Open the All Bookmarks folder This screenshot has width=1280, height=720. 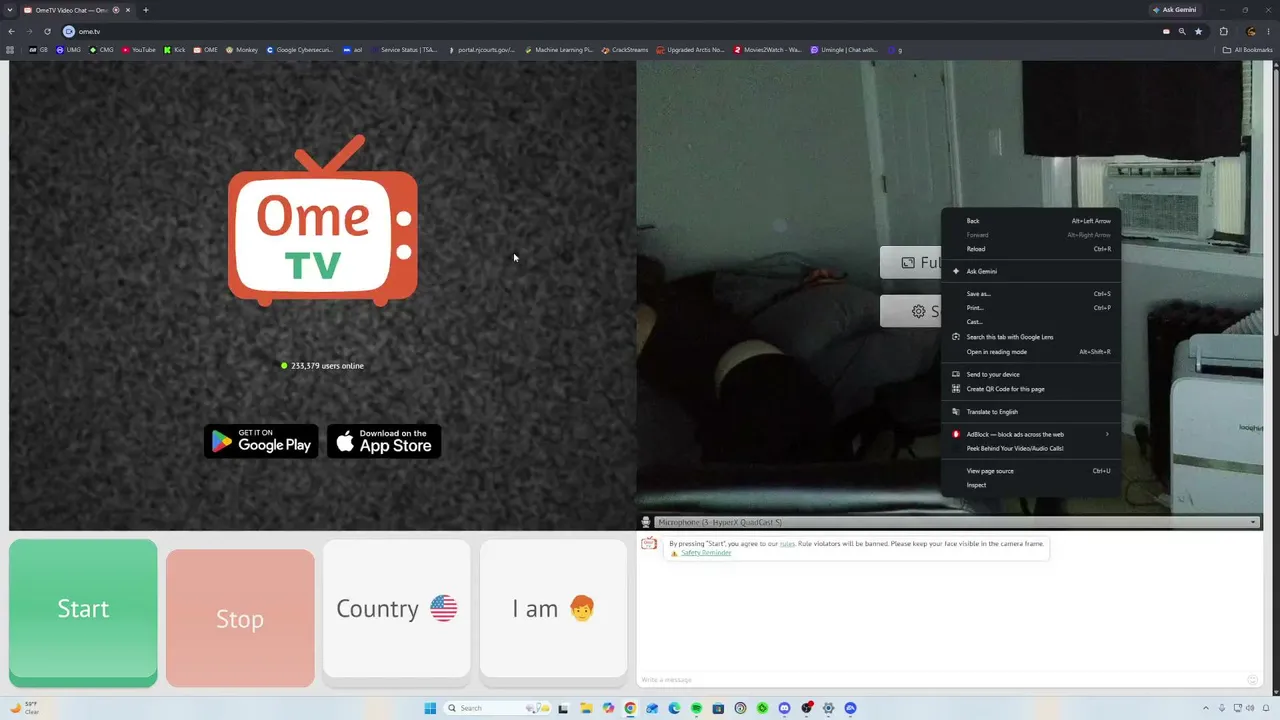tap(1248, 49)
